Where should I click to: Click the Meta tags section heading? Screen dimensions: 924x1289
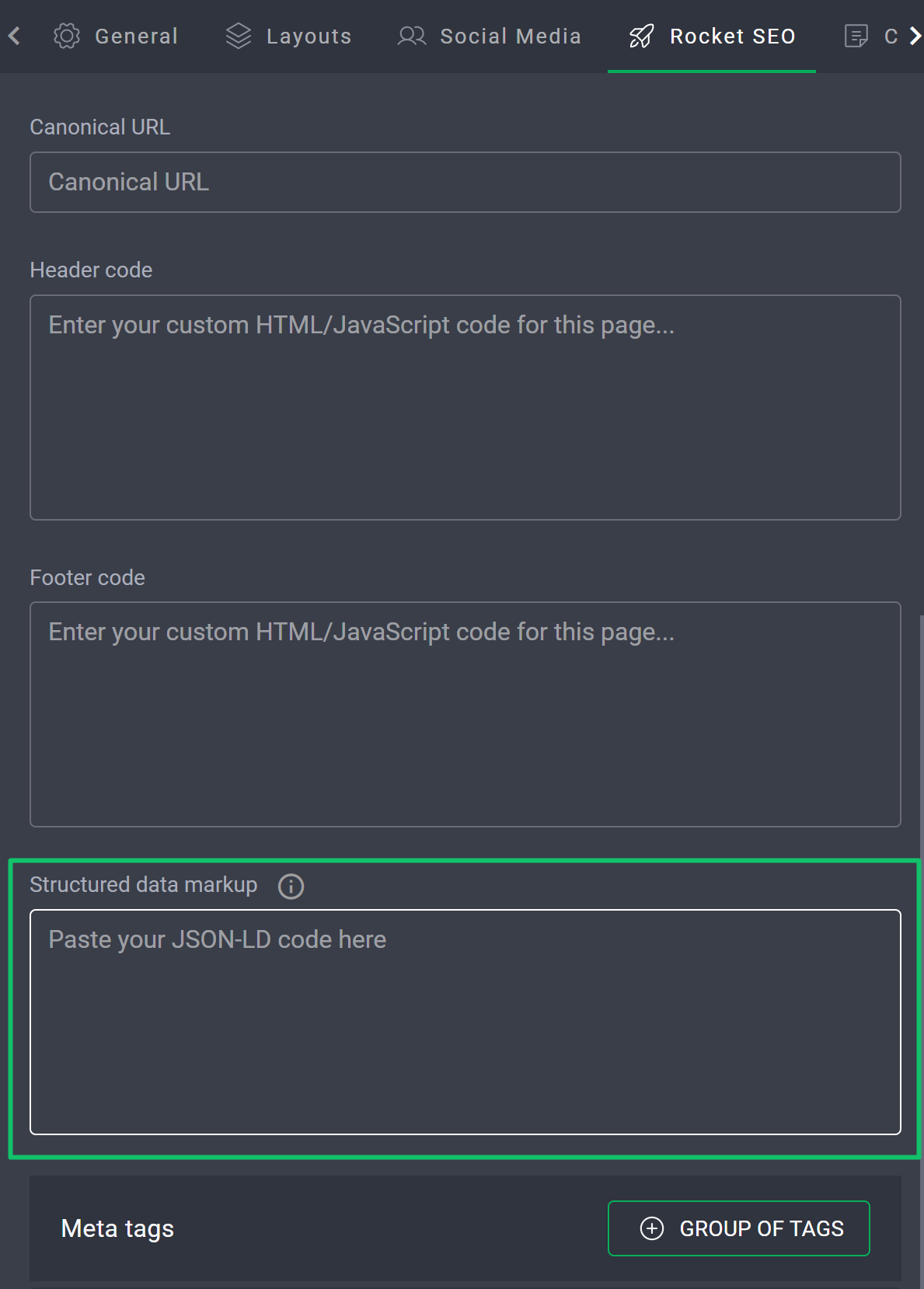(x=117, y=1228)
